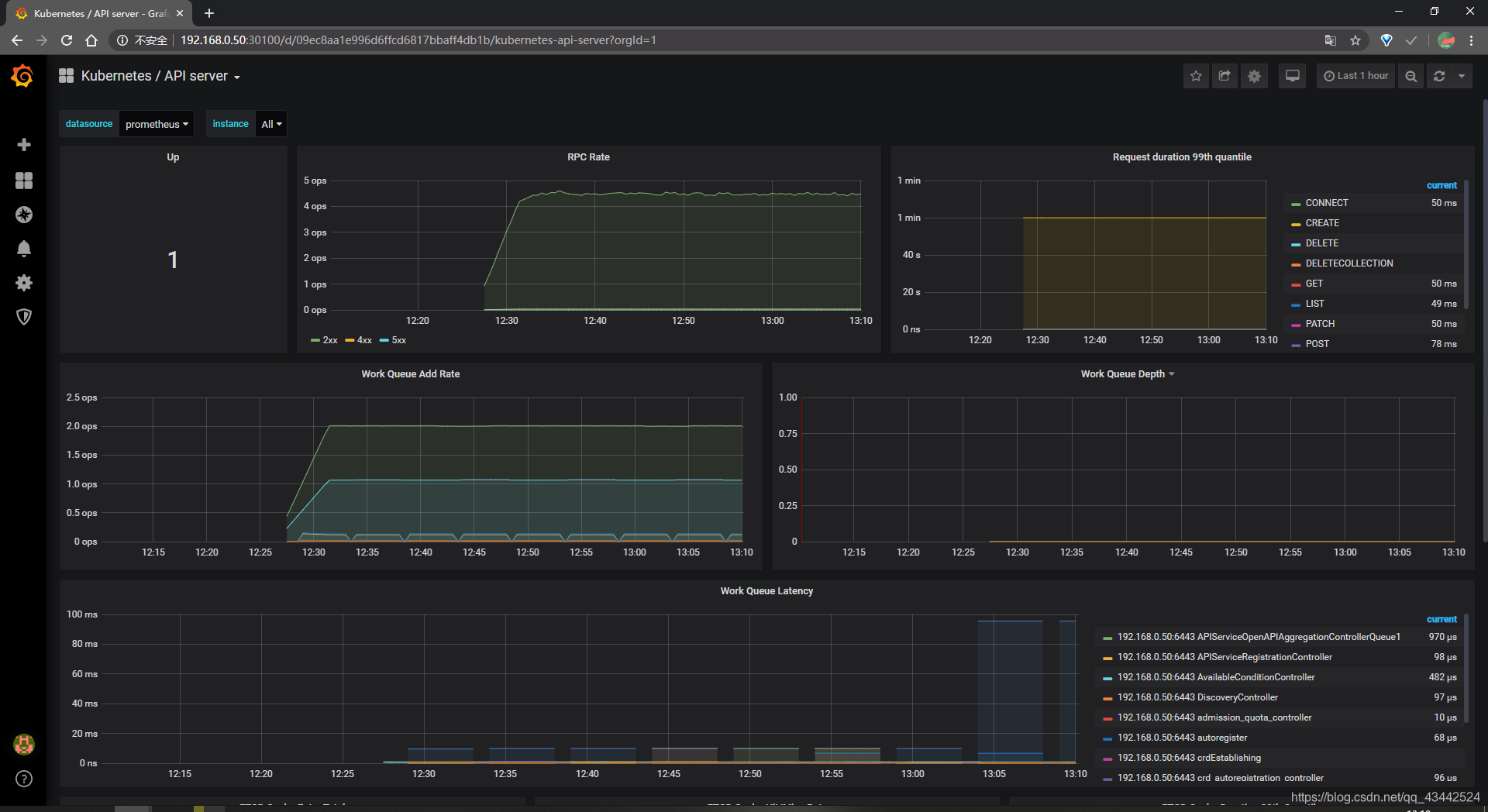This screenshot has height=812, width=1488.
Task: Open the dashboard grid icon
Action: (67, 75)
